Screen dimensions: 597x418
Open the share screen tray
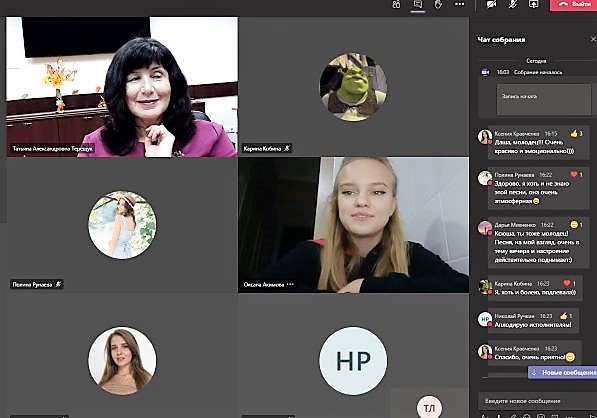coord(533,4)
